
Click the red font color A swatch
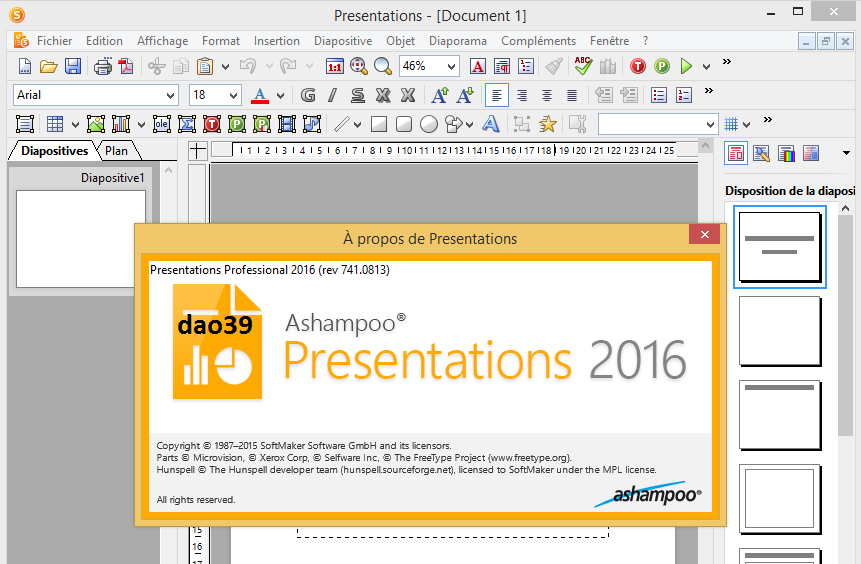coord(260,95)
